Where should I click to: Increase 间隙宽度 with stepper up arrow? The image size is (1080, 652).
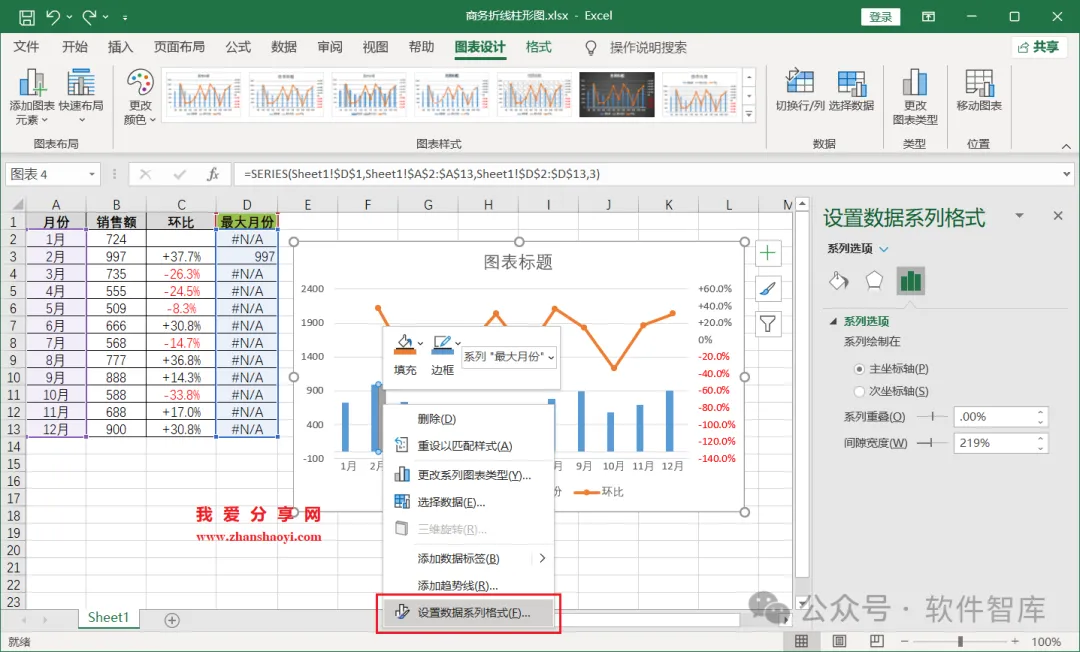pyautogui.click(x=1041, y=439)
